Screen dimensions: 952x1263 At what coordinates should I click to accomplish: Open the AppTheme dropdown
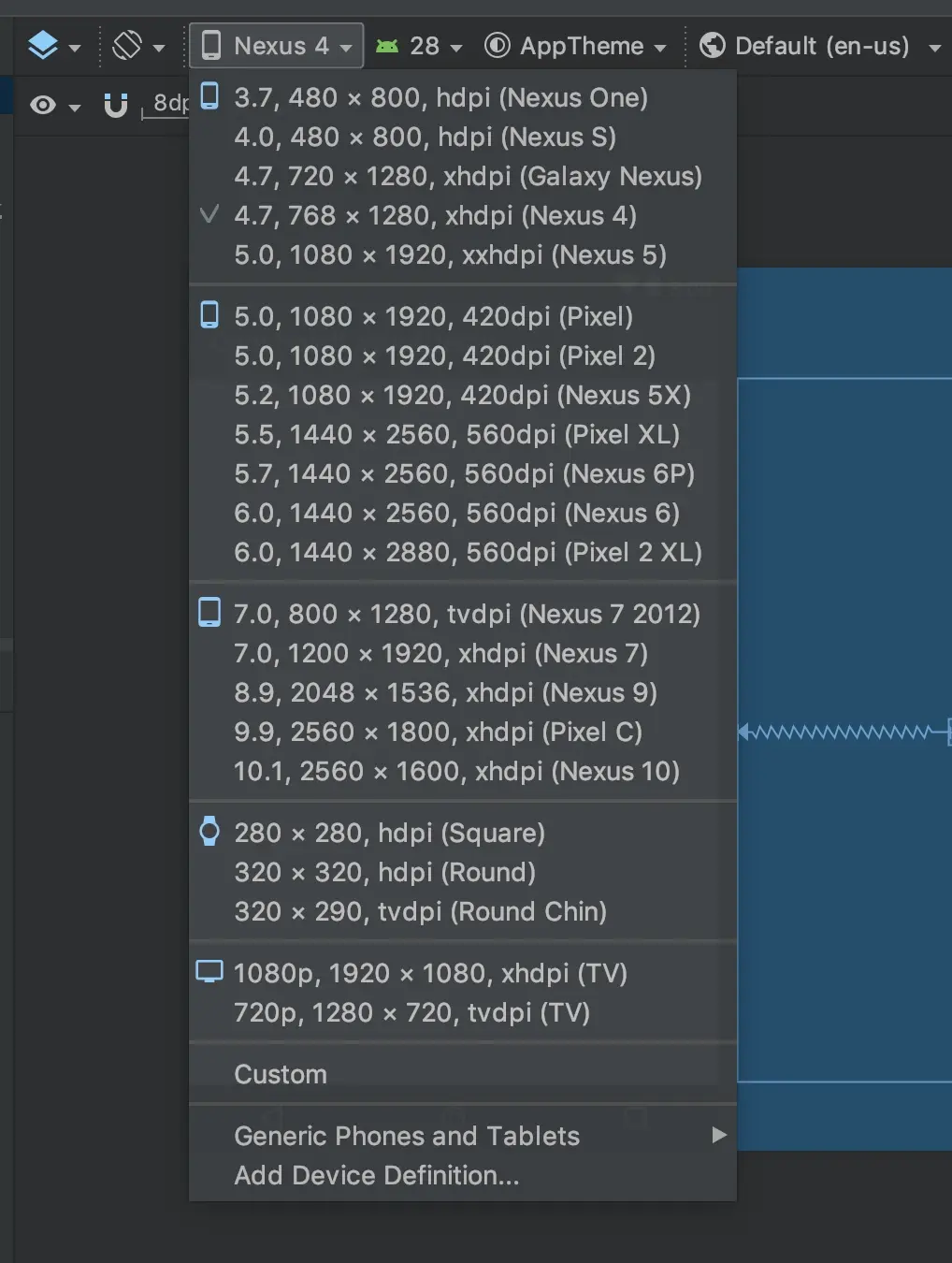[576, 46]
